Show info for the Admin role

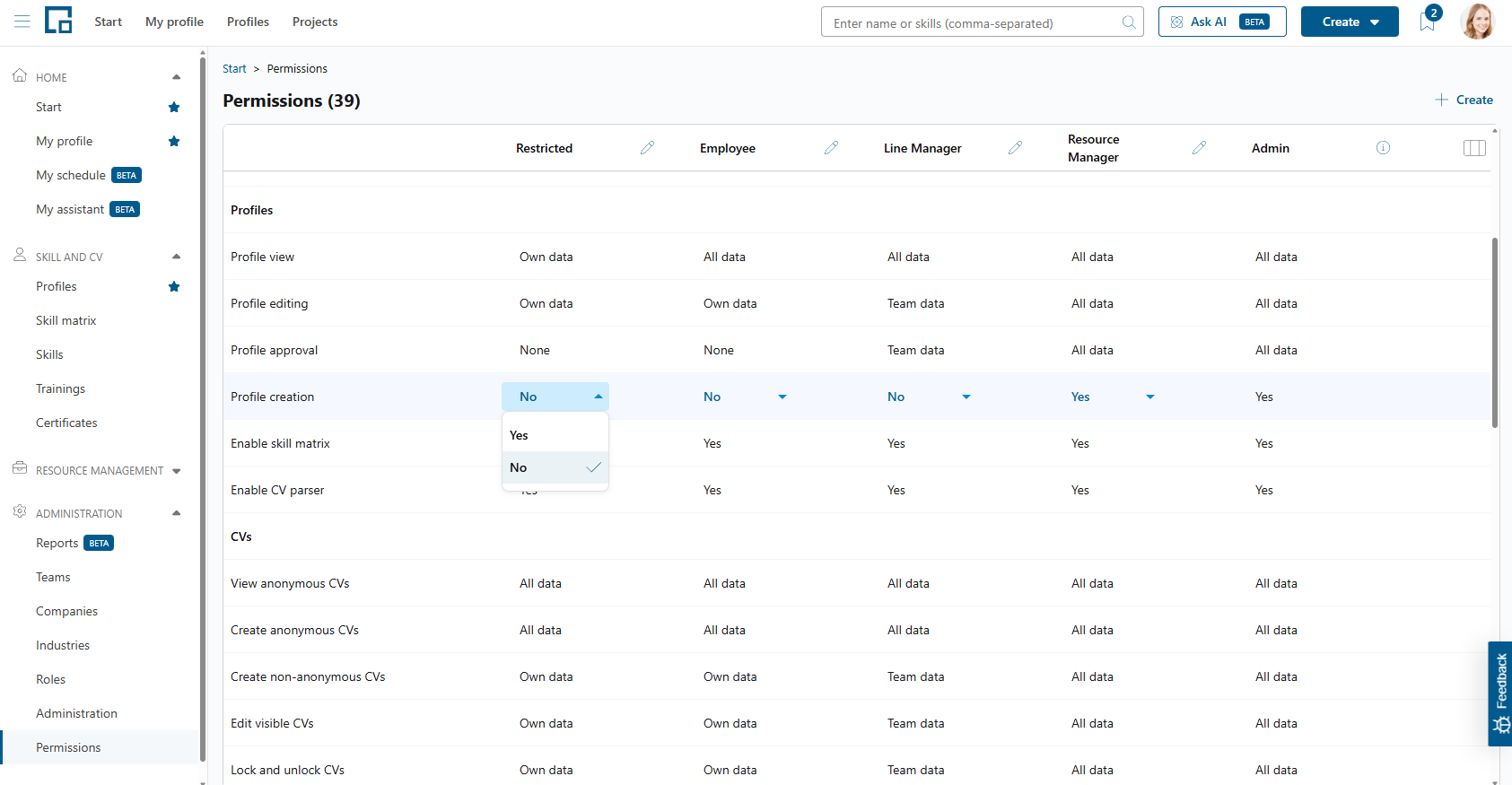(1383, 148)
